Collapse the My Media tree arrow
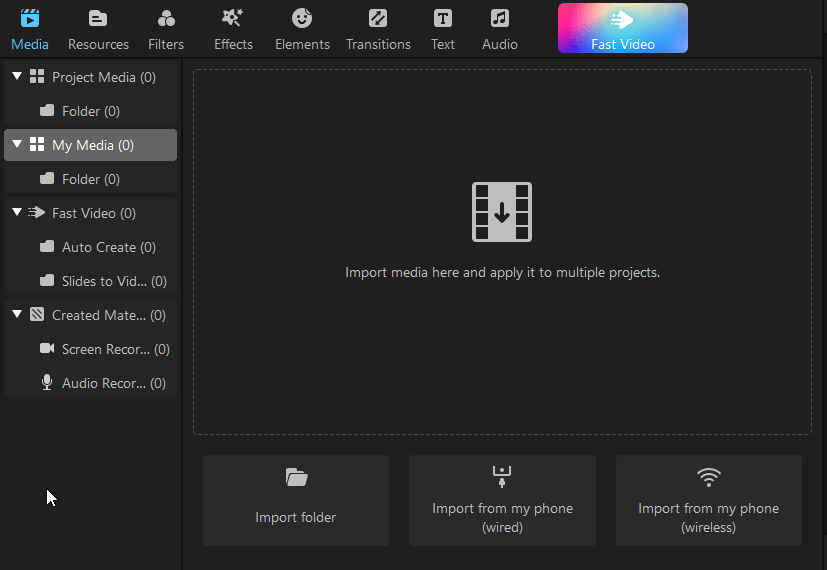Viewport: 827px width, 570px height. (17, 144)
